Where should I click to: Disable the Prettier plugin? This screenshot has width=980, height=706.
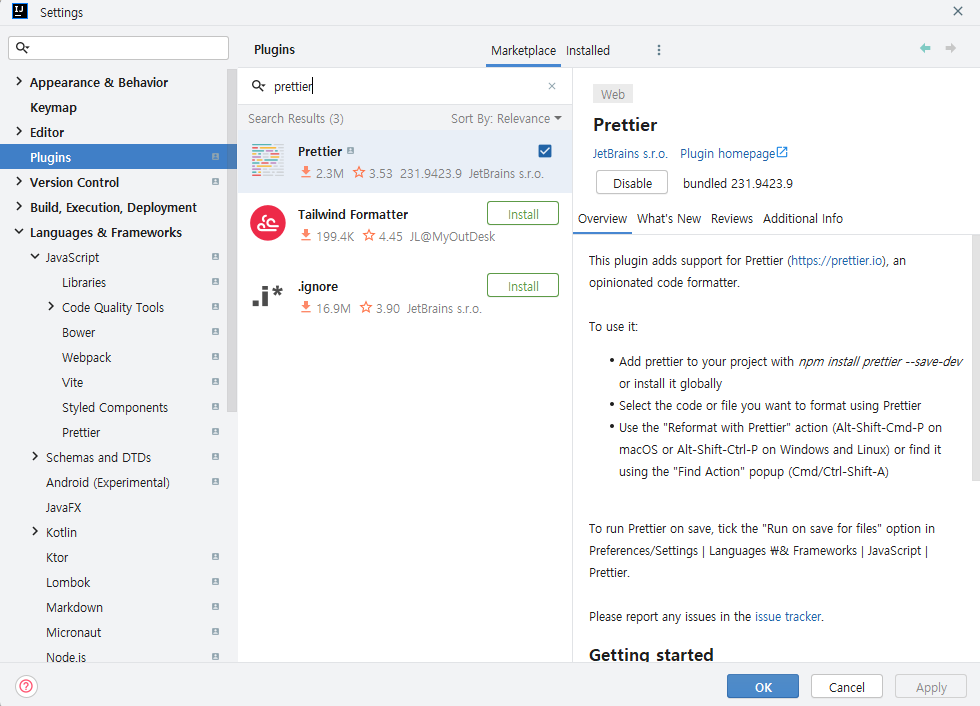632,183
